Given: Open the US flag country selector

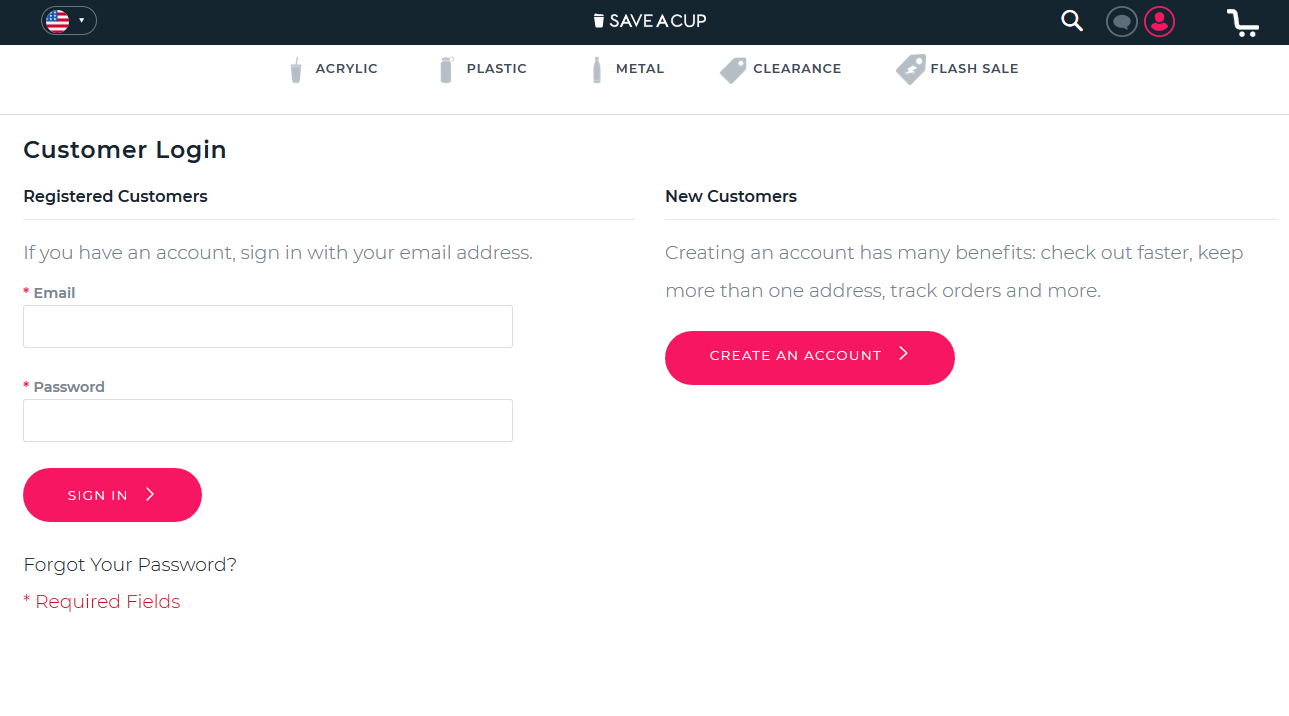Looking at the screenshot, I should click(x=69, y=20).
